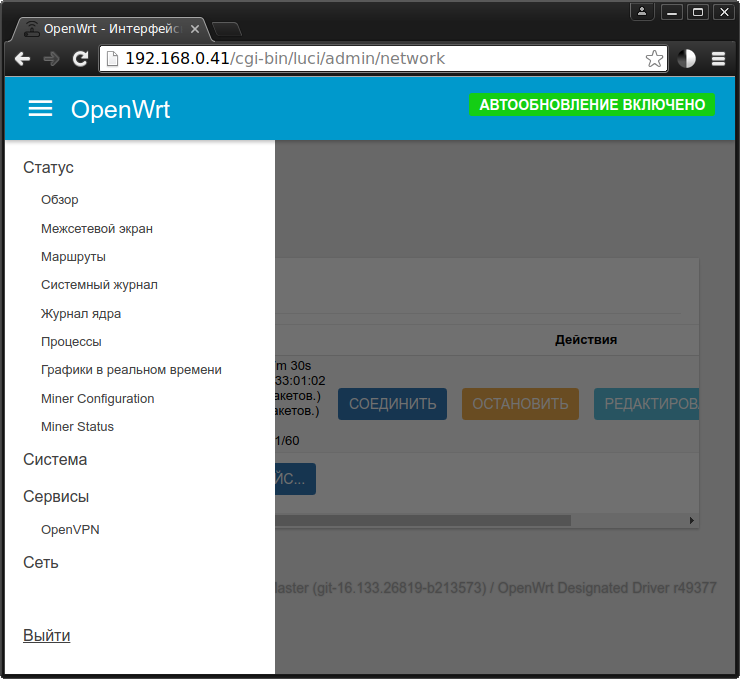
Task: Click the hamburger menu icon beside OpenWrt
Action: pyautogui.click(x=40, y=109)
